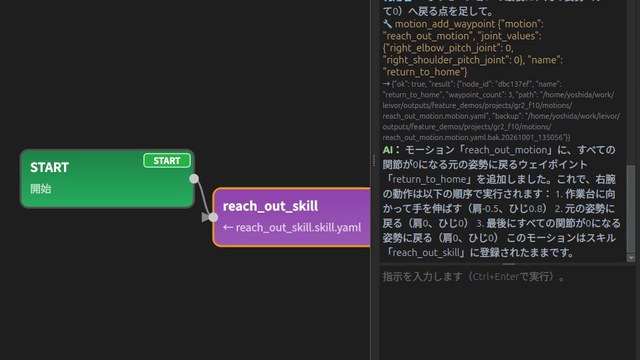Click the reach_out_skill node input port
This screenshot has width=640, height=360.
pos(213,217)
